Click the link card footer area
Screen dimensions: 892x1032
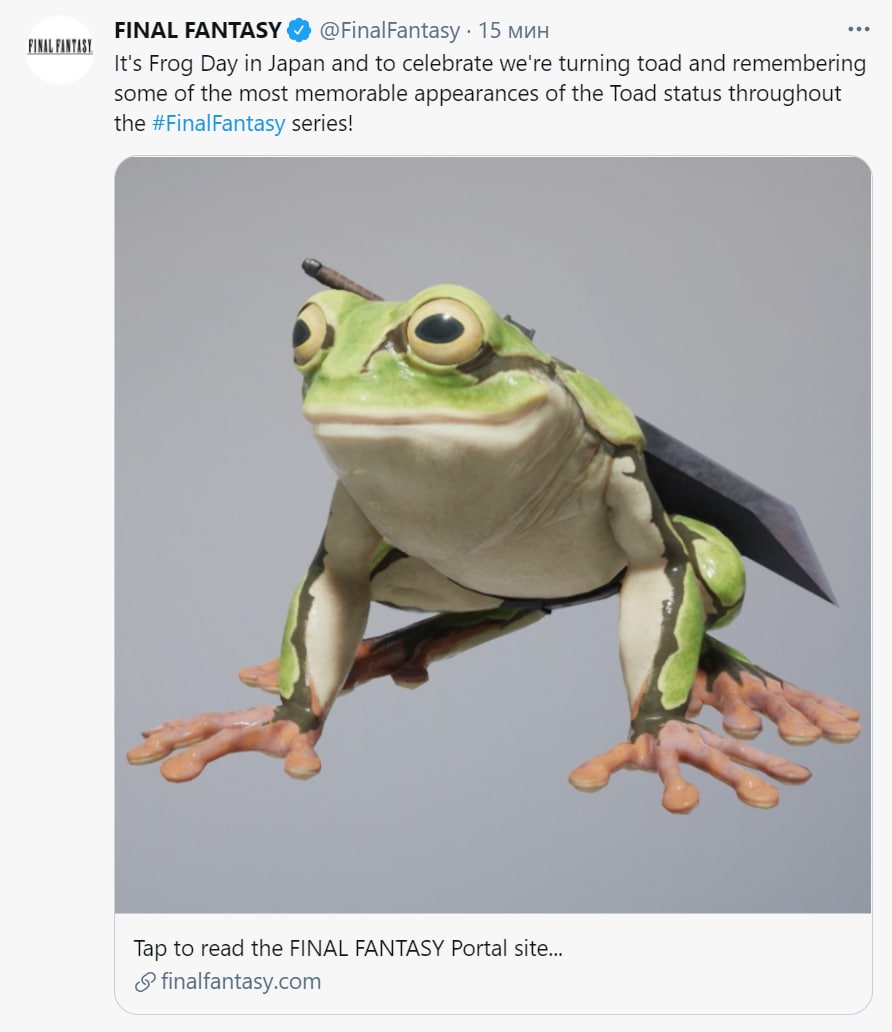[x=493, y=964]
